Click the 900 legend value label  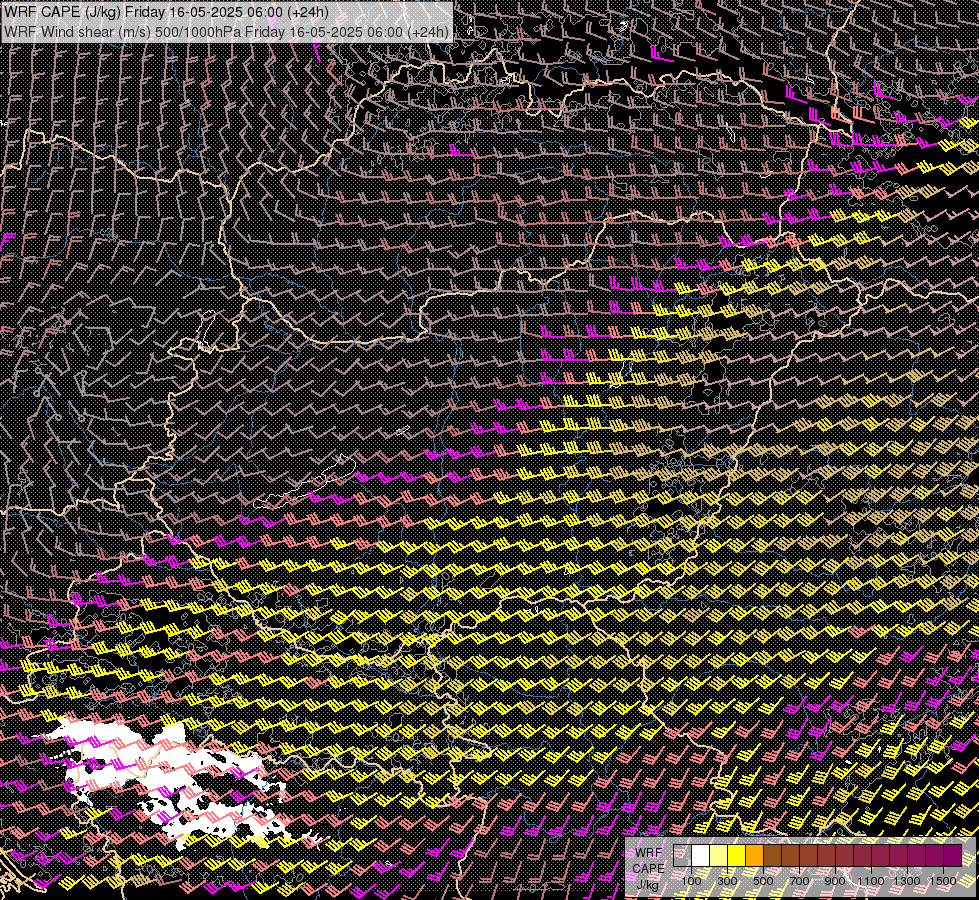click(835, 881)
